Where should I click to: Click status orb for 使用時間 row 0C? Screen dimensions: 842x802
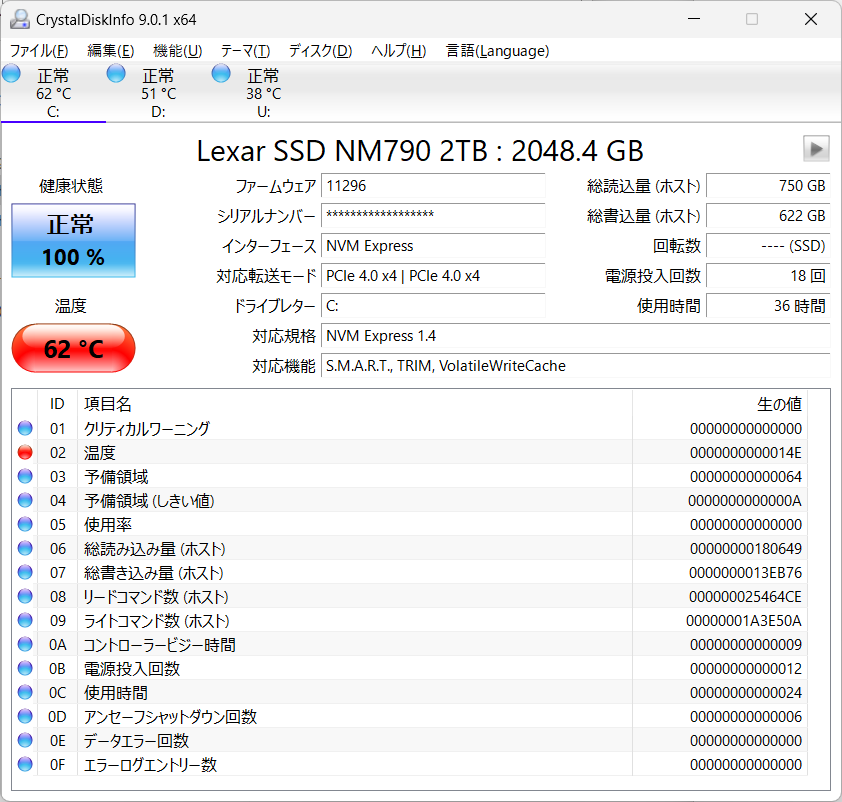click(25, 692)
